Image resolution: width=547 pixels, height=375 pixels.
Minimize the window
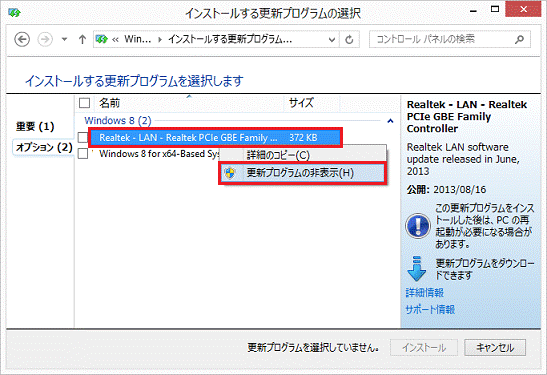pyautogui.click(x=473, y=10)
